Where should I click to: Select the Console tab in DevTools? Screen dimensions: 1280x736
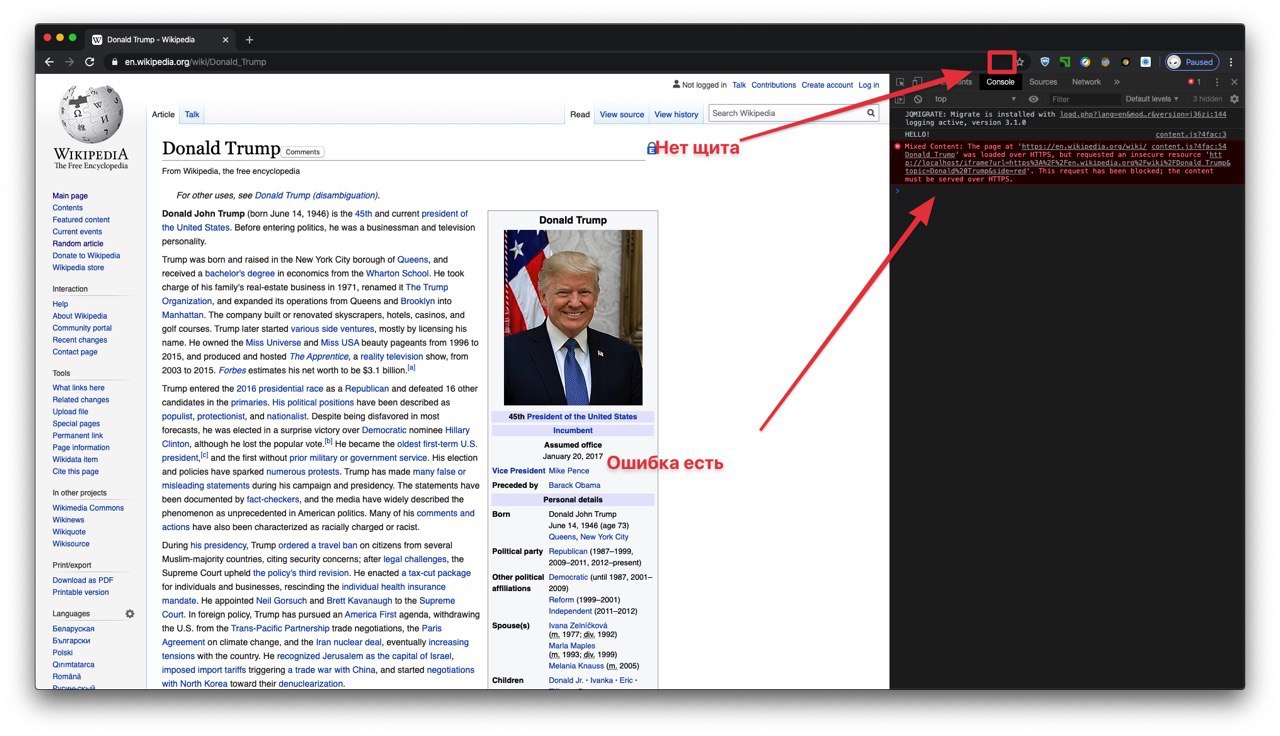(1000, 82)
